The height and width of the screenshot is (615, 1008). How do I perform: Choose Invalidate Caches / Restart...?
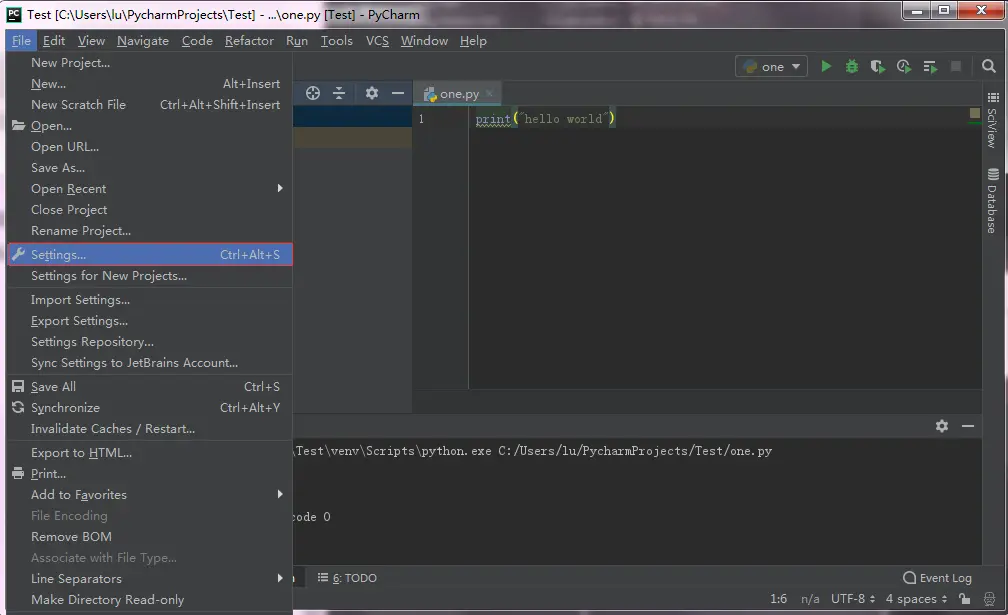149,429
